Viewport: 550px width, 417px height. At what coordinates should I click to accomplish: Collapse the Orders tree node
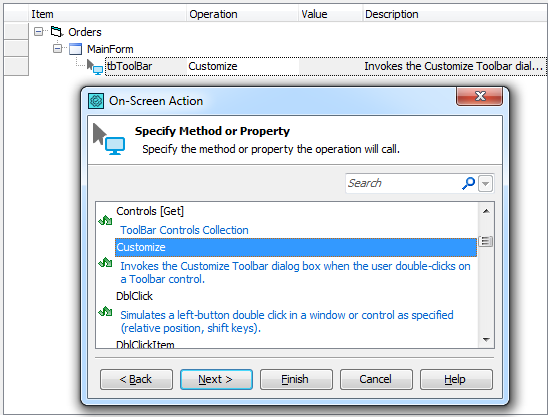point(39,32)
